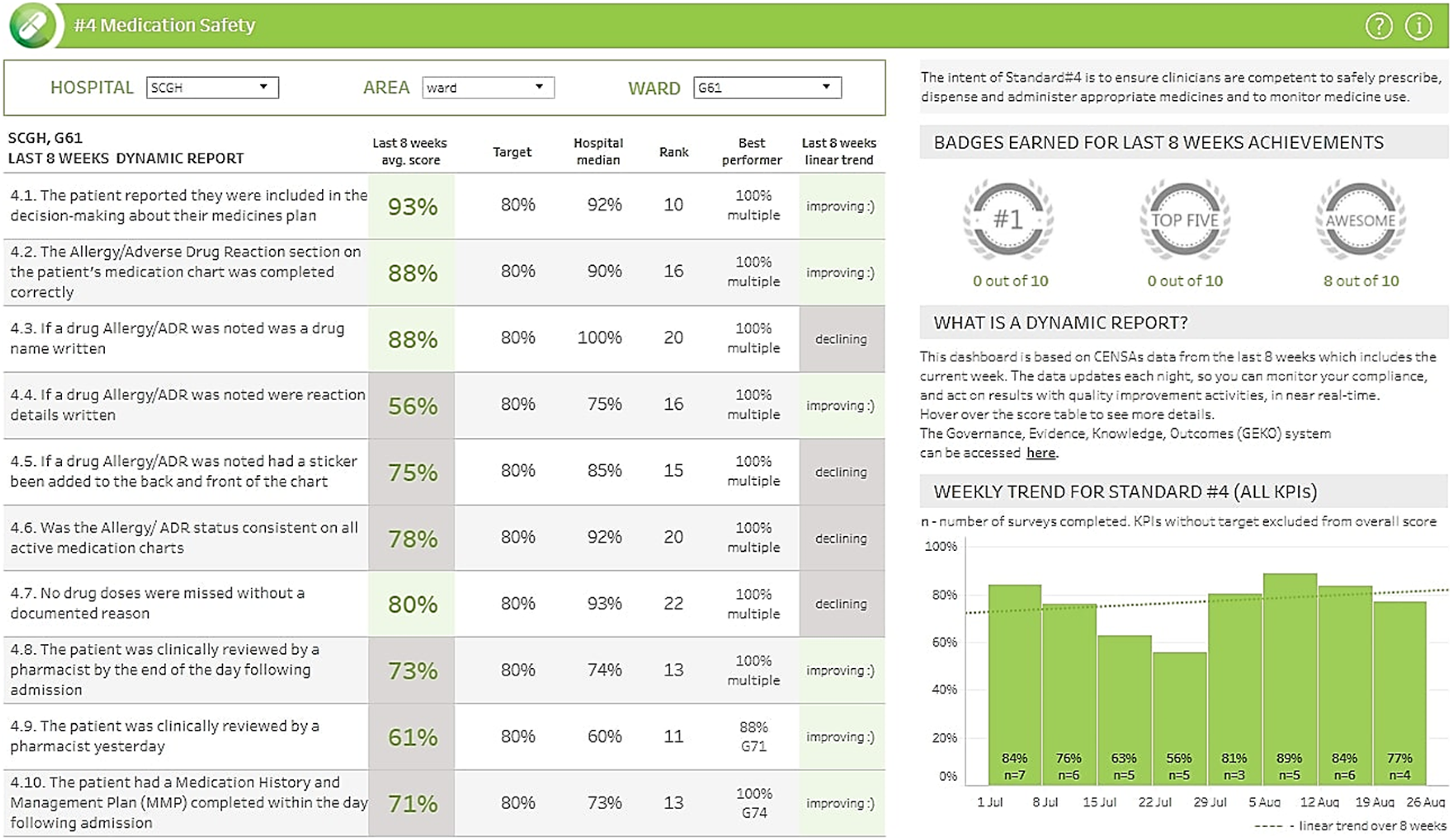Expand the AREA dropdown set to ward
Viewport: 1452px width, 840px height.
(x=488, y=88)
